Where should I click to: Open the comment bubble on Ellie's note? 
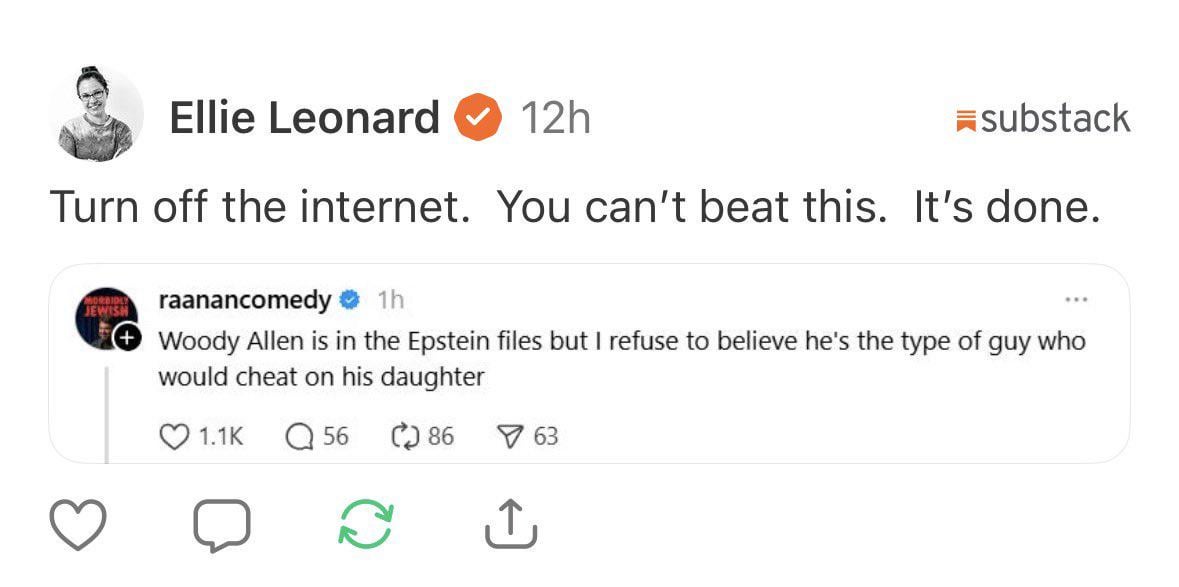220,524
